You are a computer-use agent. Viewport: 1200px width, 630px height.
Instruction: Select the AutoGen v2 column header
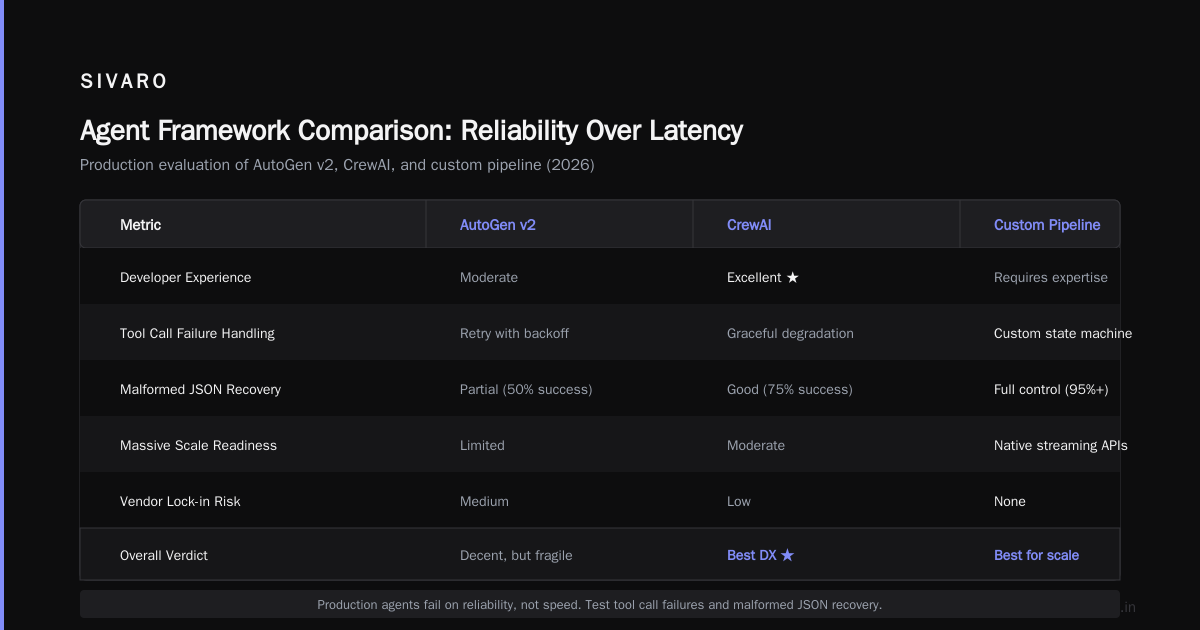498,225
